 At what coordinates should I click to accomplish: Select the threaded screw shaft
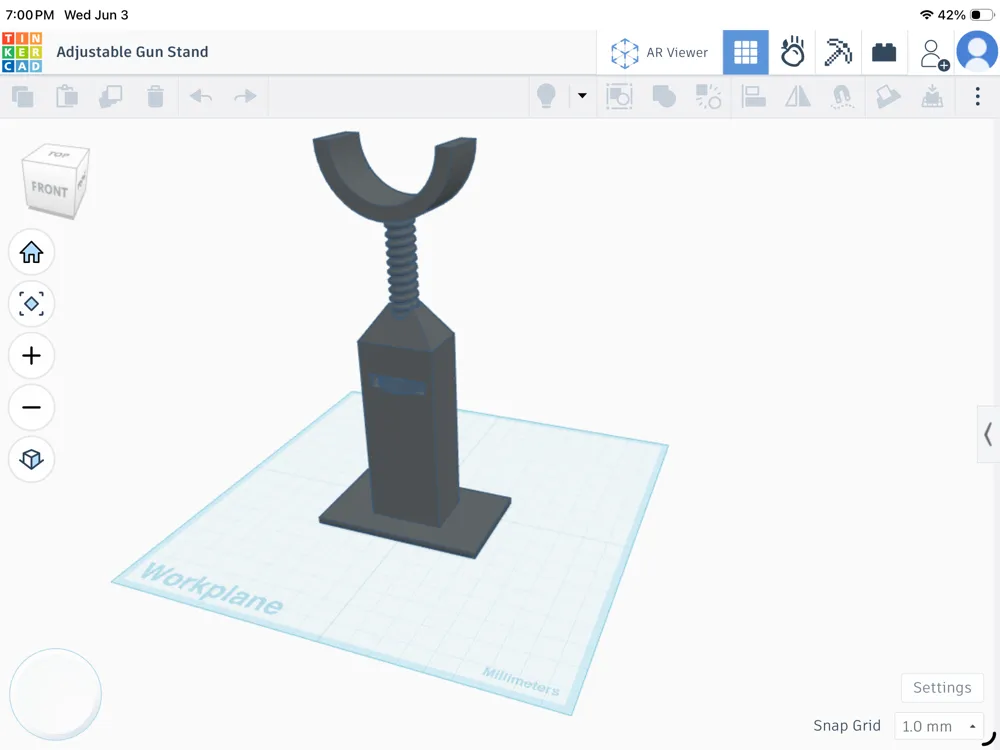click(x=401, y=265)
